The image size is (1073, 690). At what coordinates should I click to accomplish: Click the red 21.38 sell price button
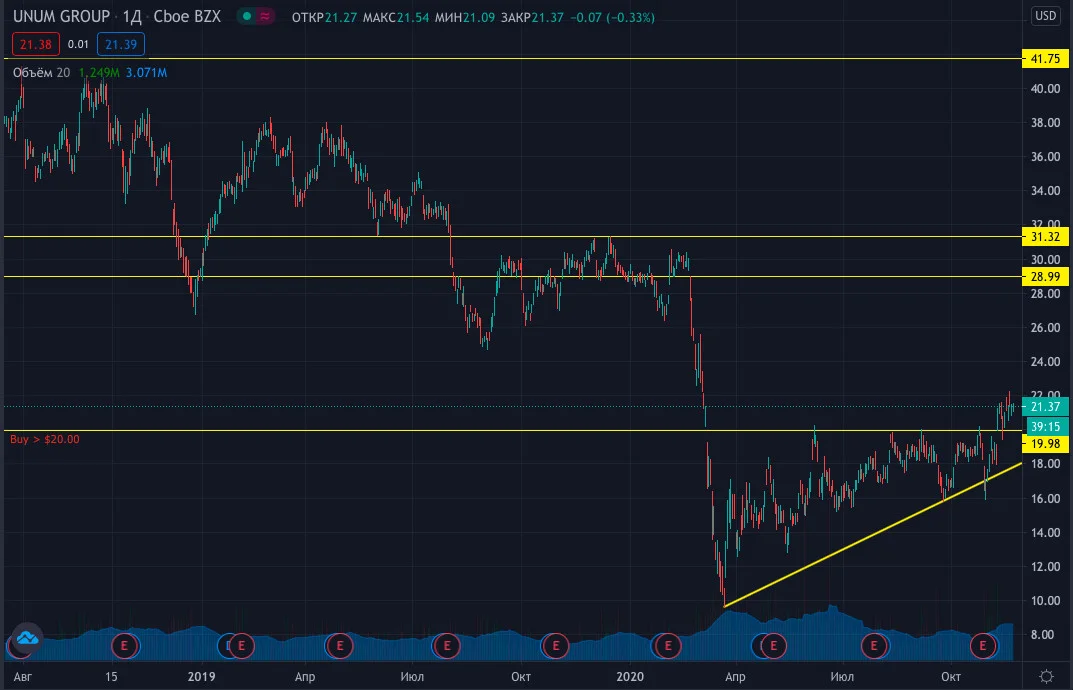point(36,44)
